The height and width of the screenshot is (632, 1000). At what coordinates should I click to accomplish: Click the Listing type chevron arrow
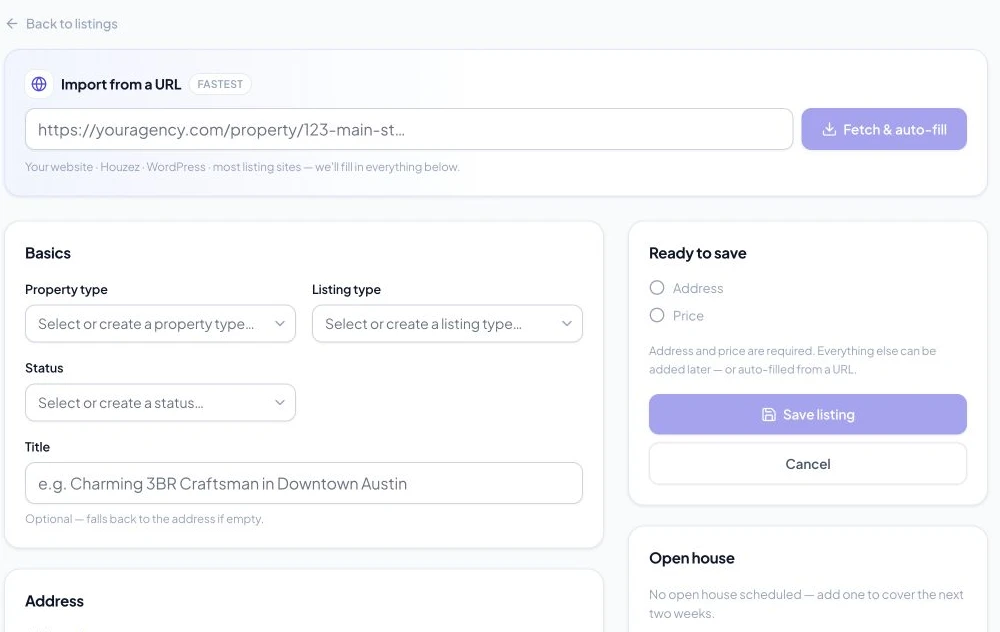click(566, 323)
